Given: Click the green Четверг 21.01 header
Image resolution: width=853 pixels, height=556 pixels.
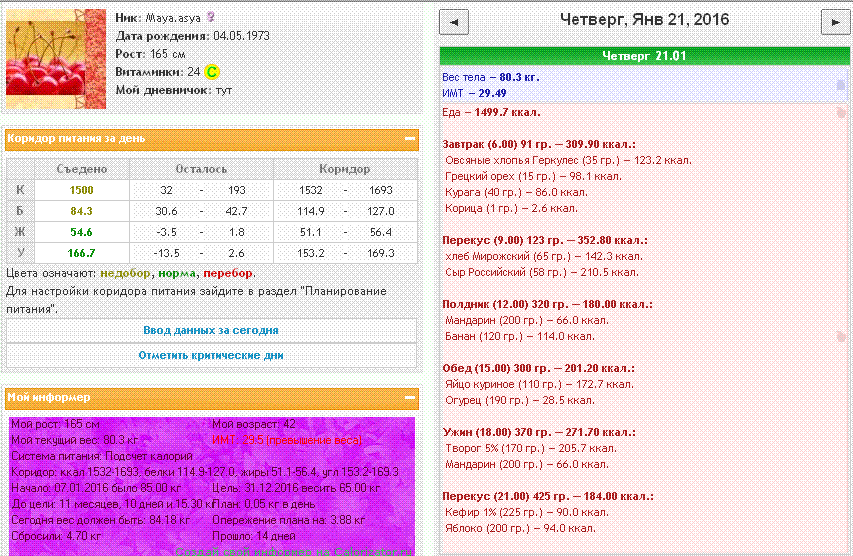Looking at the screenshot, I should pyautogui.click(x=644, y=55).
